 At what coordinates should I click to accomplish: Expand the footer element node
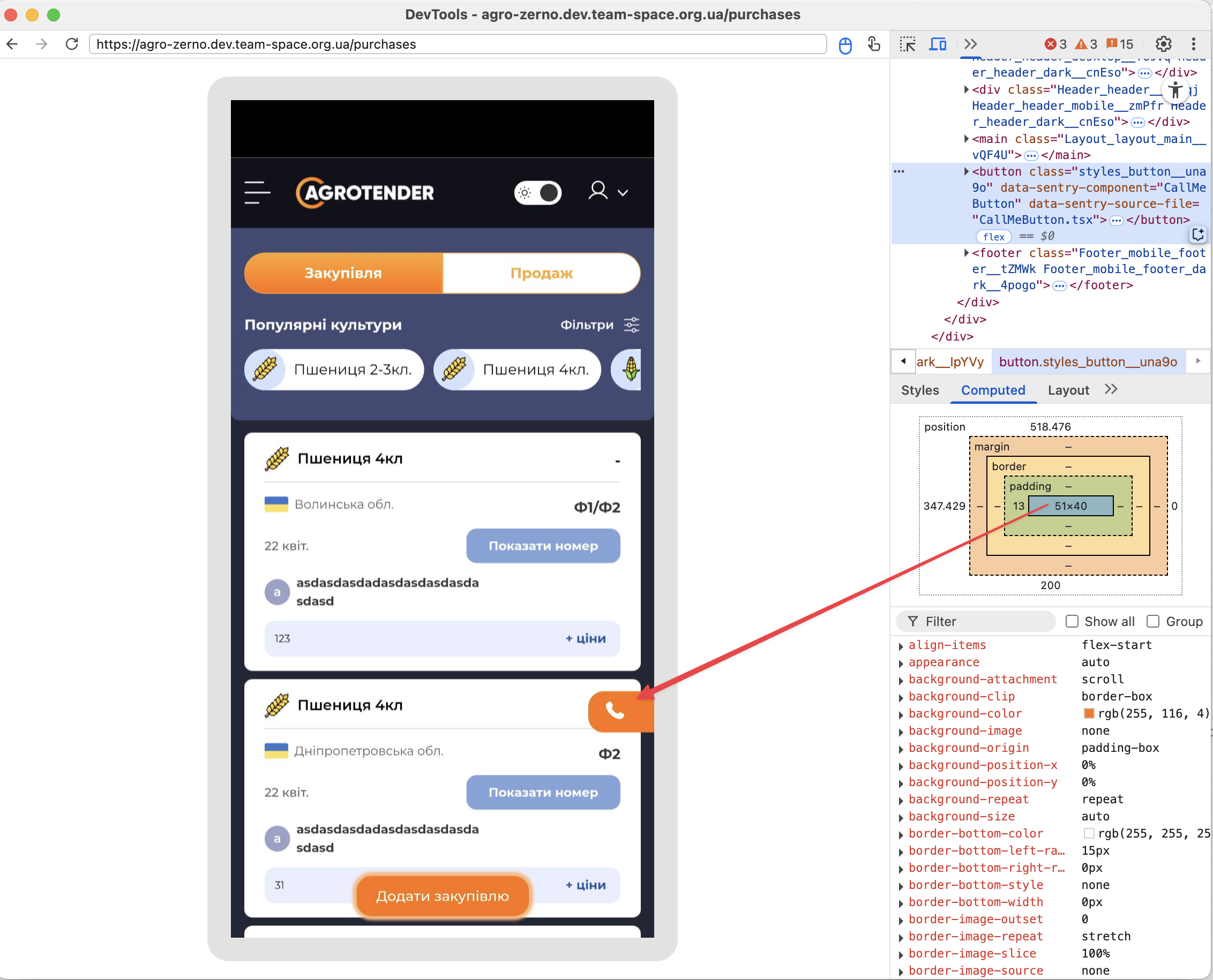[966, 253]
